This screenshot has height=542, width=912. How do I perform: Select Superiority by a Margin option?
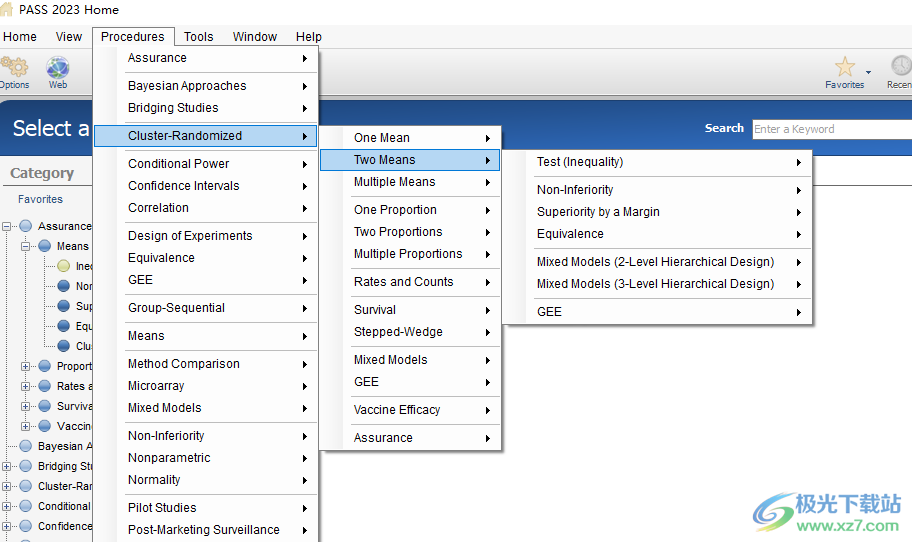[x=657, y=213]
